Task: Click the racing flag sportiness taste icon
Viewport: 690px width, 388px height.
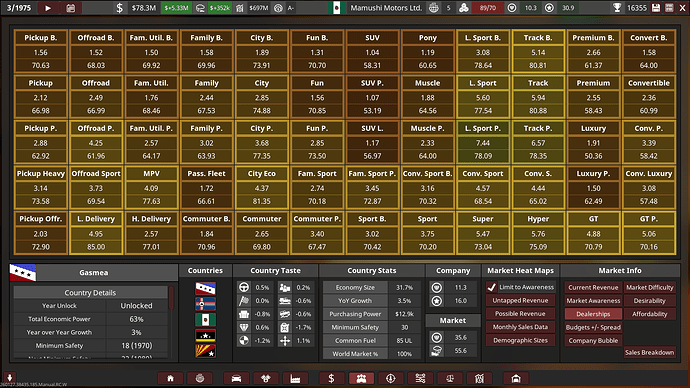Action: [x=244, y=301]
